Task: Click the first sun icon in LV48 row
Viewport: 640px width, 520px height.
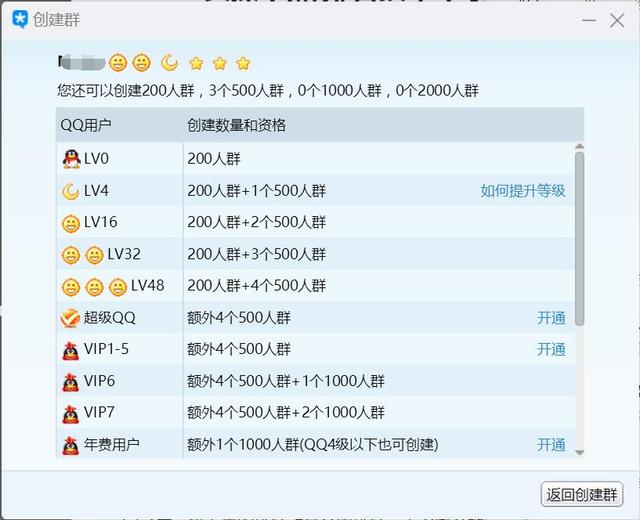Action: [71, 287]
